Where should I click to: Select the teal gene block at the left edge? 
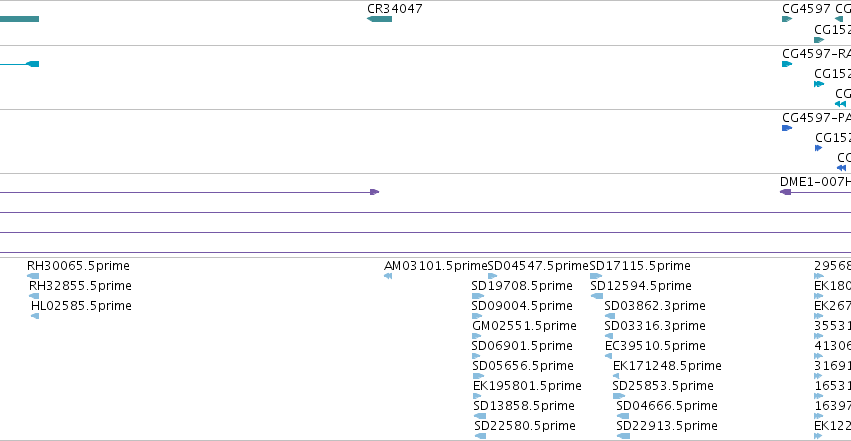(x=20, y=19)
